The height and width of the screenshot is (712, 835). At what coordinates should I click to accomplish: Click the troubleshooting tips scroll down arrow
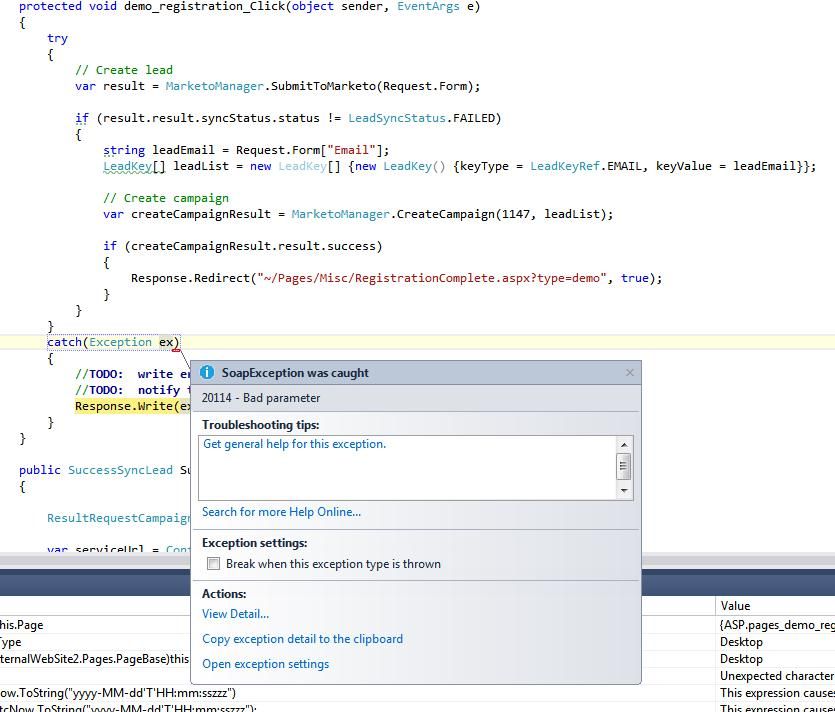tap(624, 490)
